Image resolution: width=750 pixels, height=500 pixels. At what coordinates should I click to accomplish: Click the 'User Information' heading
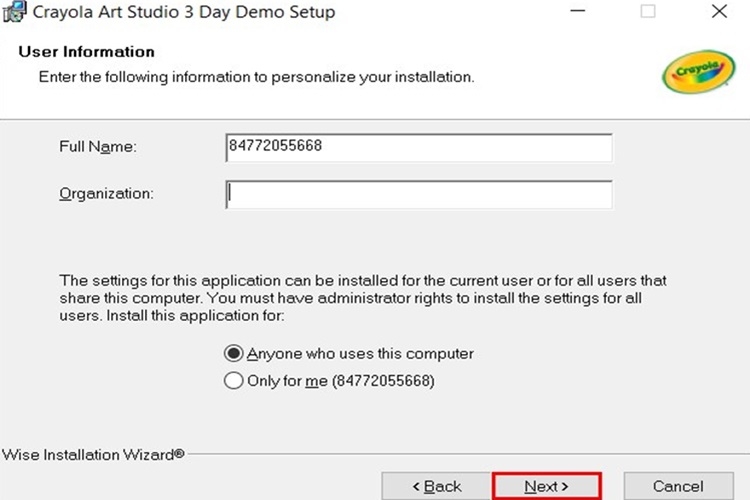87,51
